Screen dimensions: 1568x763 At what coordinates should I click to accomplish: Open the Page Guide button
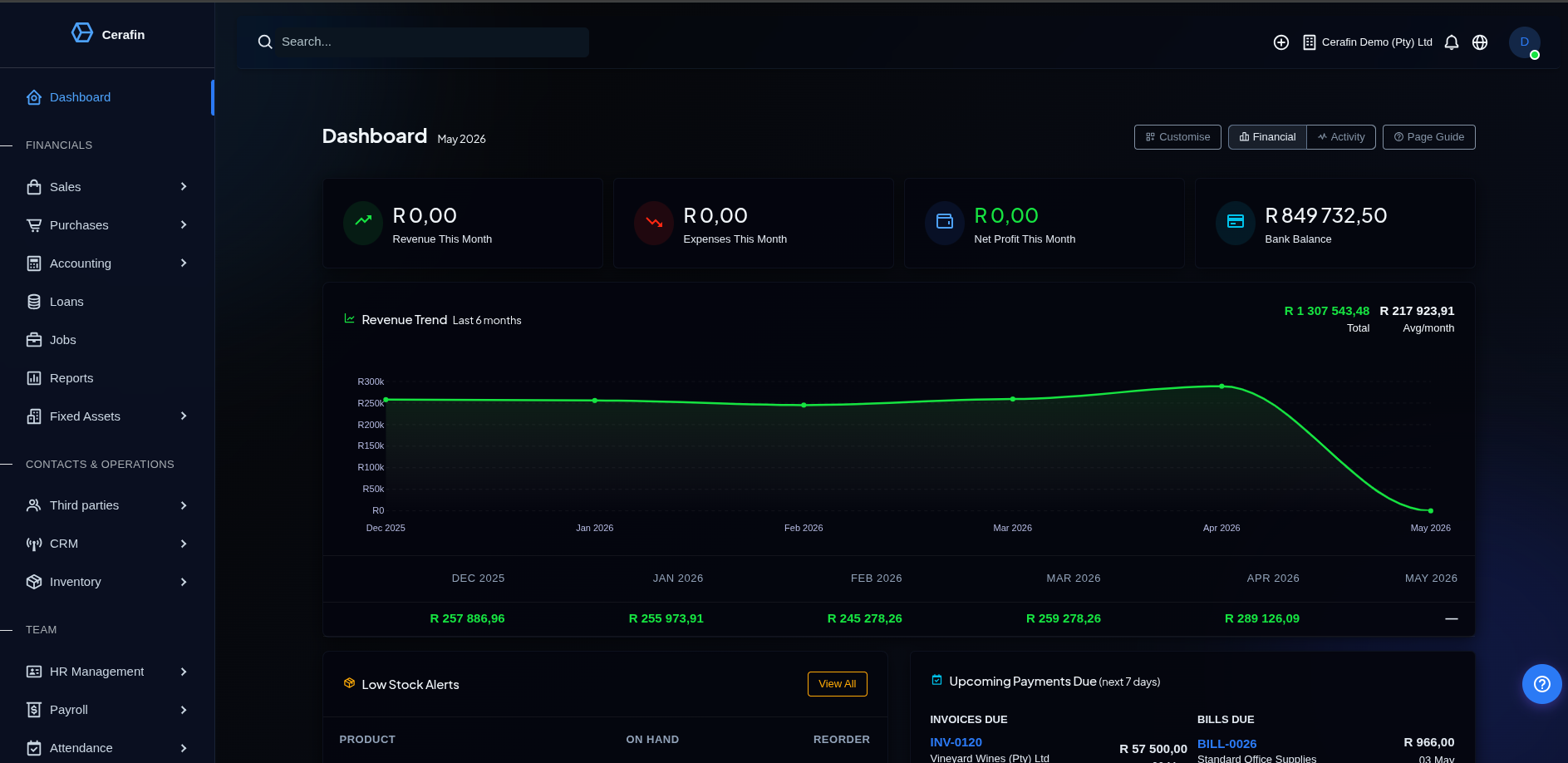(1429, 137)
